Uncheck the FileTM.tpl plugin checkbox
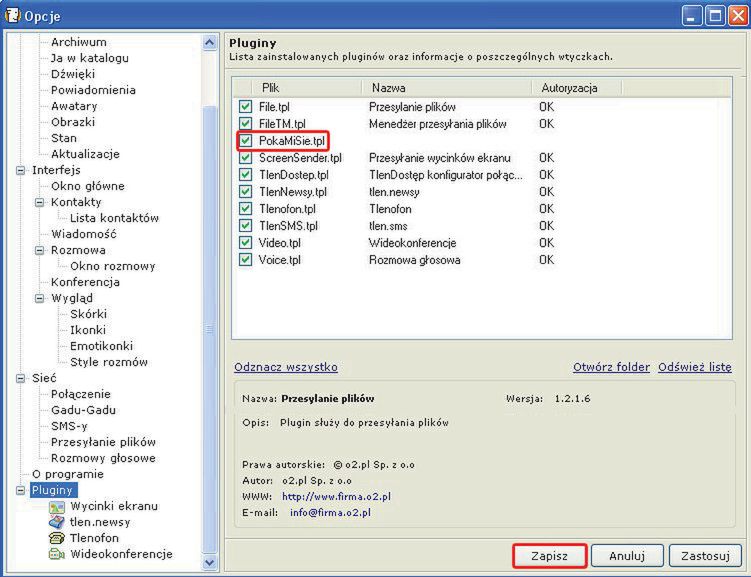This screenshot has width=751, height=577. click(245, 124)
